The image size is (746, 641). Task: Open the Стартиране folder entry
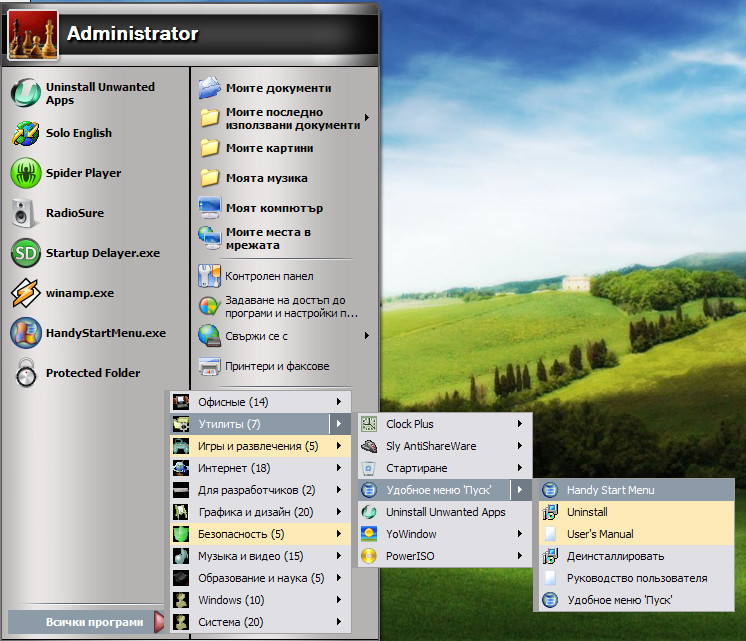tap(445, 468)
